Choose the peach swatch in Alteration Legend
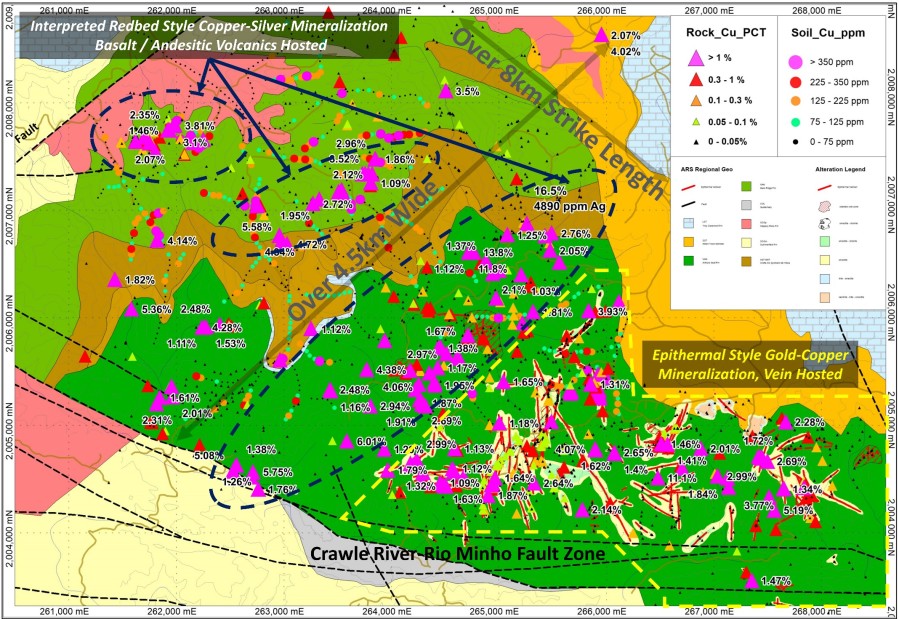This screenshot has width=899, height=619. [x=823, y=297]
